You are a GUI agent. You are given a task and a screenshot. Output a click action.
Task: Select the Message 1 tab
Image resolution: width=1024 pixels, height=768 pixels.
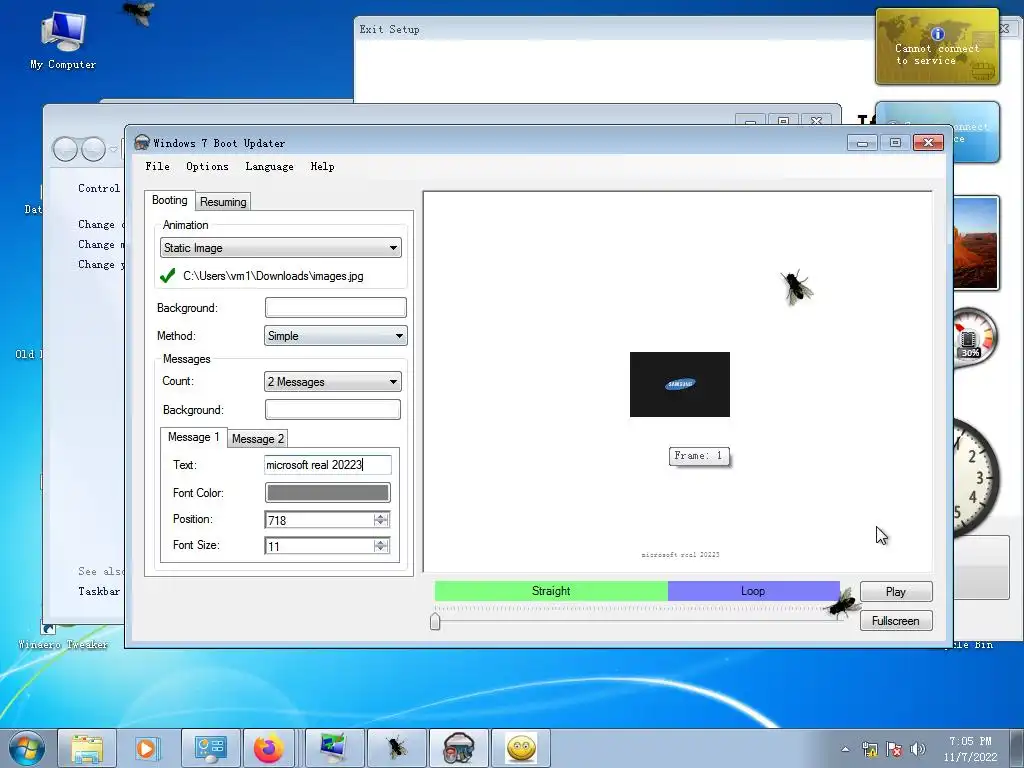click(x=193, y=437)
